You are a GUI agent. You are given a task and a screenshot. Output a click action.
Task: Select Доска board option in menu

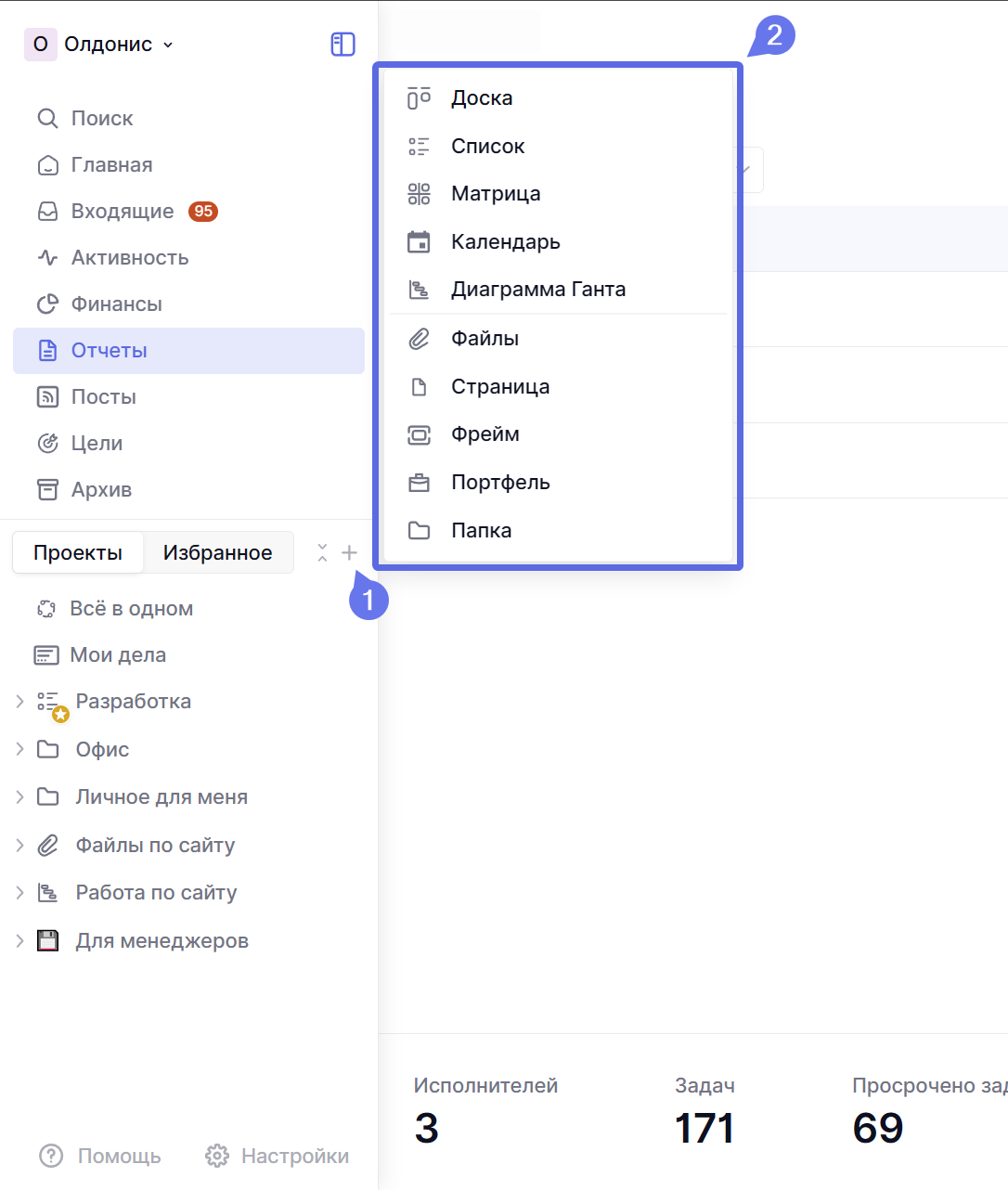point(482,98)
